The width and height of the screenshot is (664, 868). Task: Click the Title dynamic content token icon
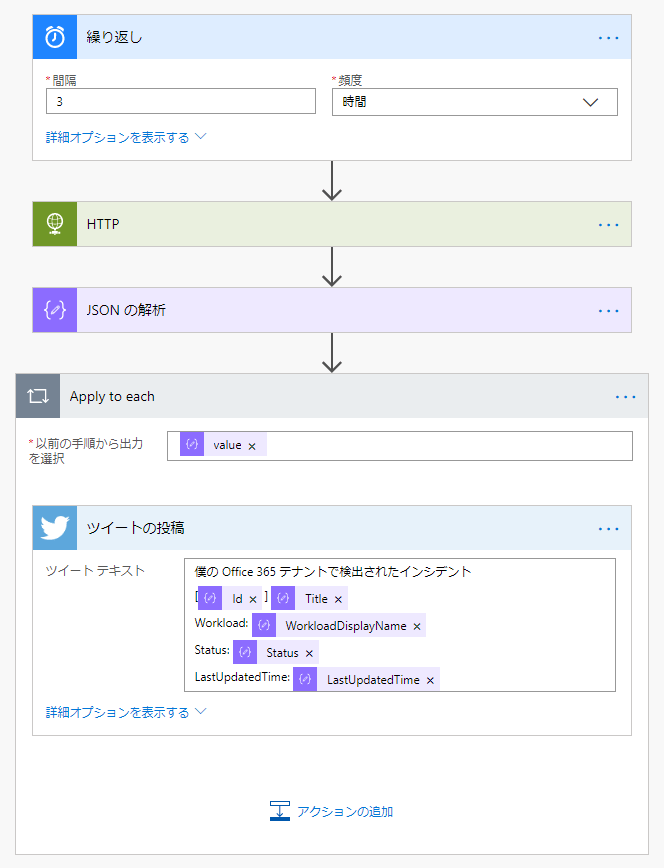tap(283, 598)
